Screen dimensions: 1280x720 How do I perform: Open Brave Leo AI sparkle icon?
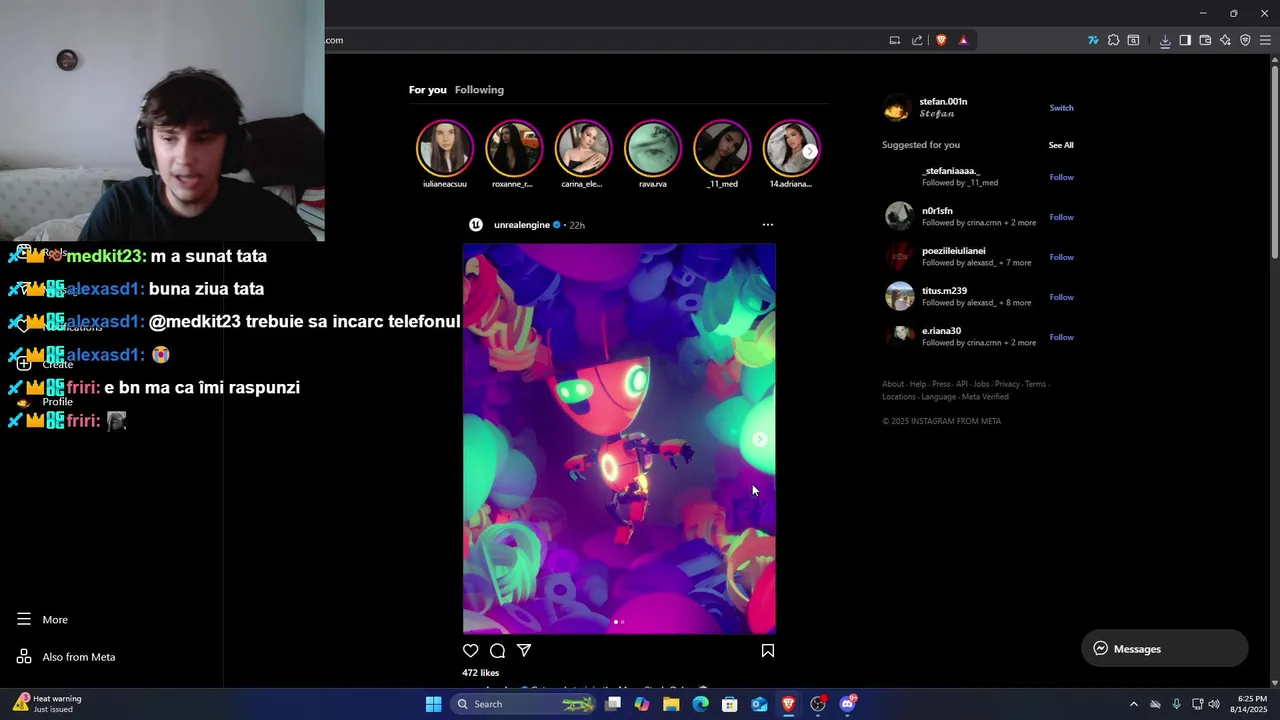[x=1225, y=40]
